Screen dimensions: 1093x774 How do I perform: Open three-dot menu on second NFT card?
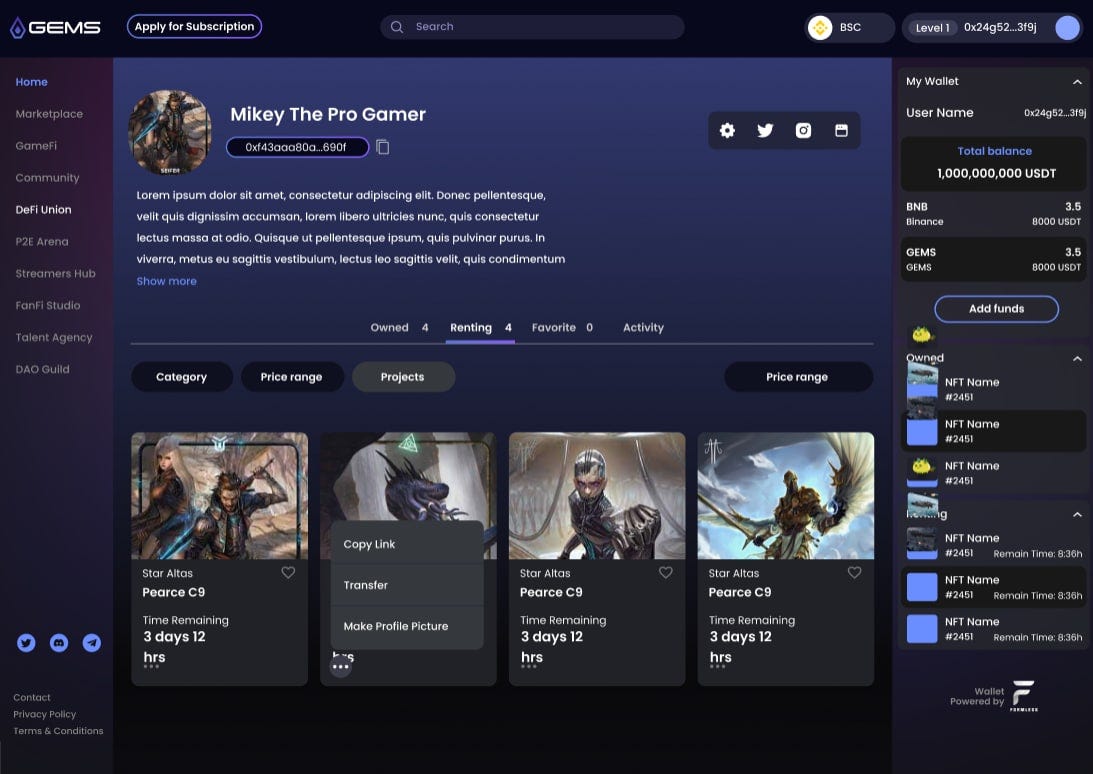pyautogui.click(x=340, y=667)
